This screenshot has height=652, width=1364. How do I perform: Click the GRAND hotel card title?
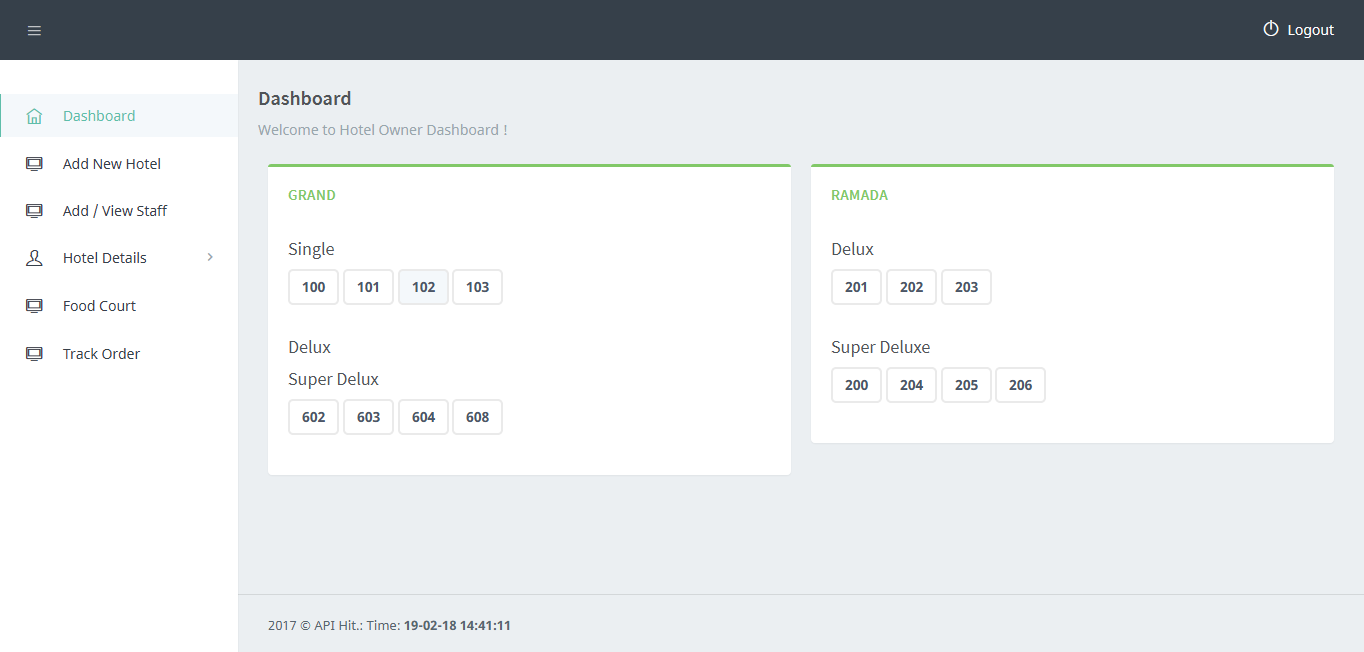tap(312, 195)
